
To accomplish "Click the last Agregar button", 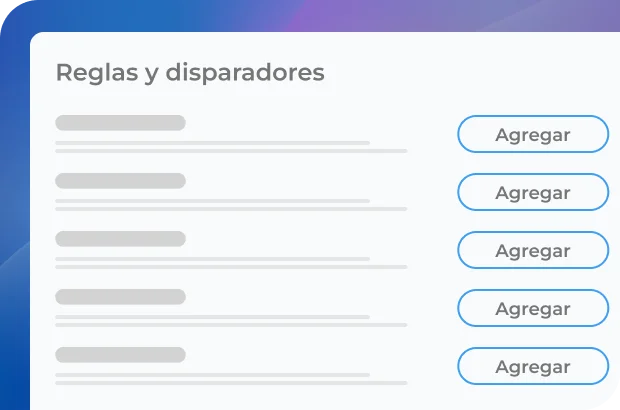I will pos(533,367).
